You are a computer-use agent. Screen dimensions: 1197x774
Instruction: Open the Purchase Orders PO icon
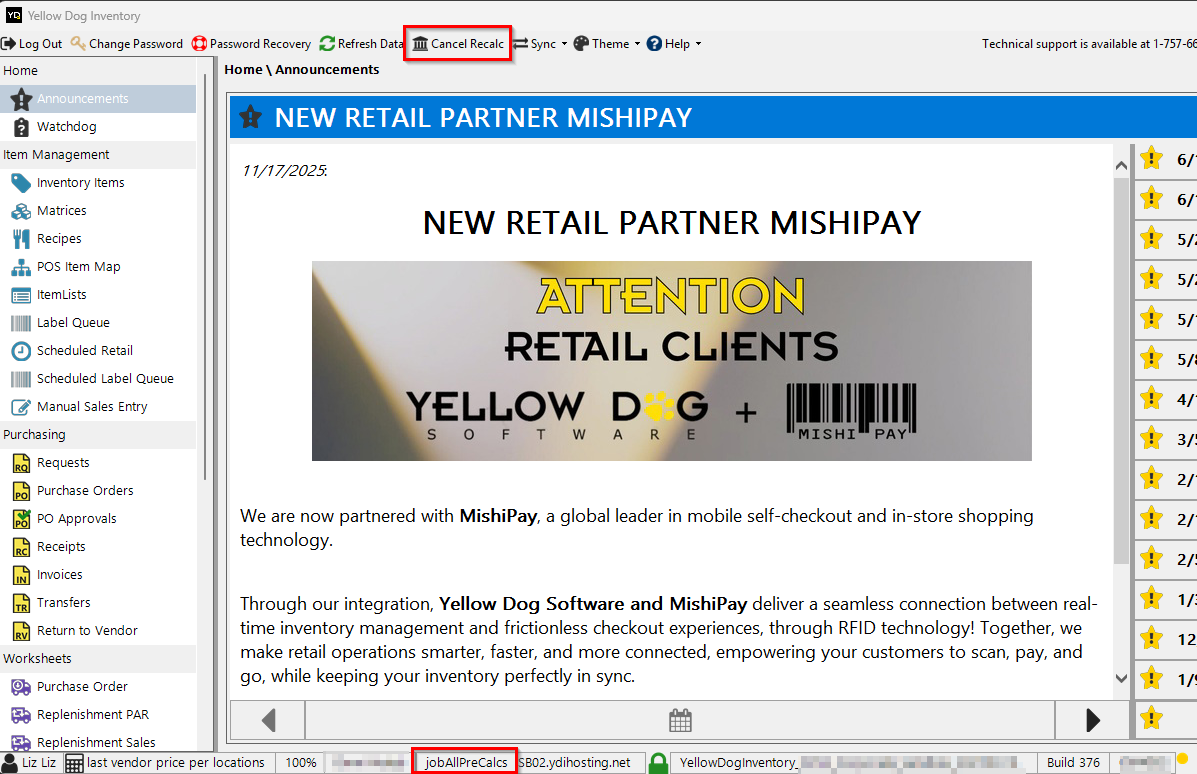click(x=21, y=491)
